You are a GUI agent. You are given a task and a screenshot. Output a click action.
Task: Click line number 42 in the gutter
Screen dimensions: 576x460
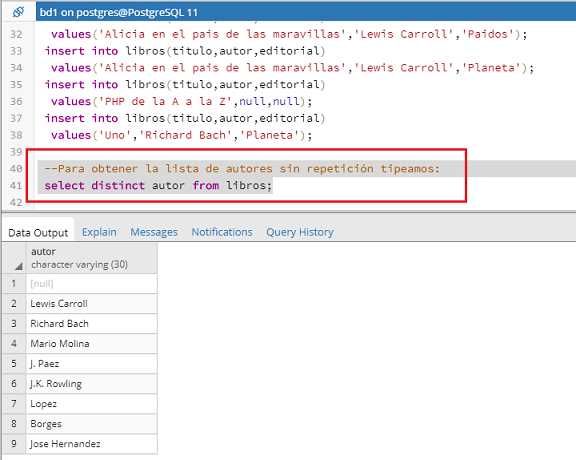[16, 202]
